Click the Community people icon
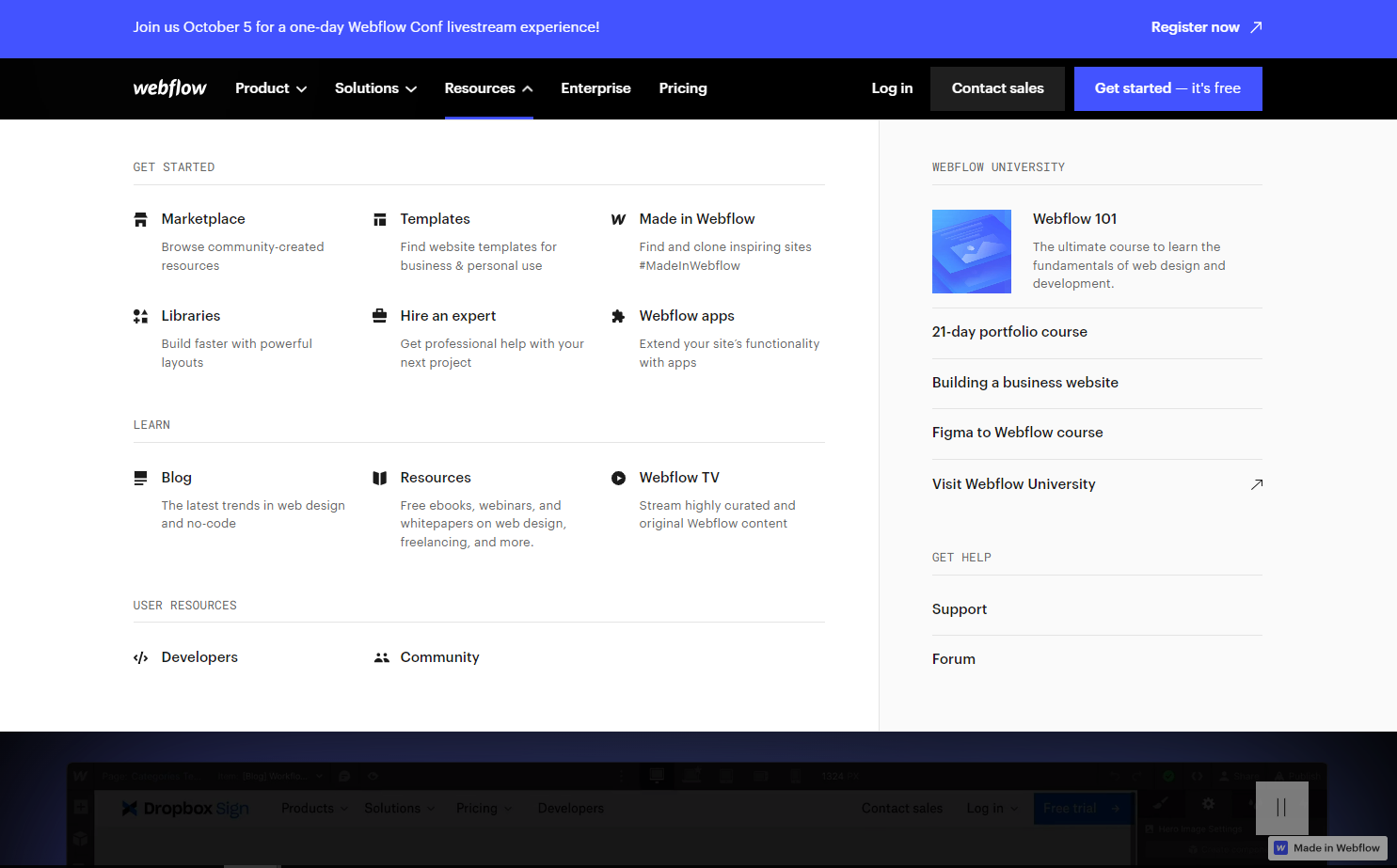Viewport: 1397px width, 868px height. tap(382, 657)
